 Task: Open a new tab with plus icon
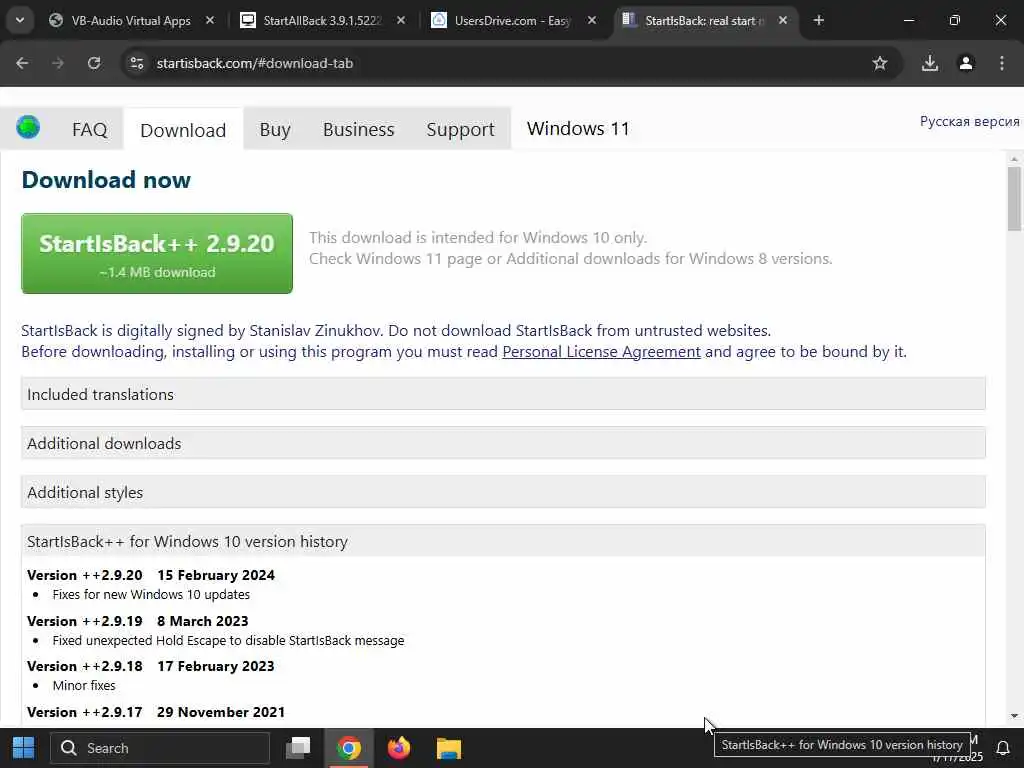click(x=818, y=20)
